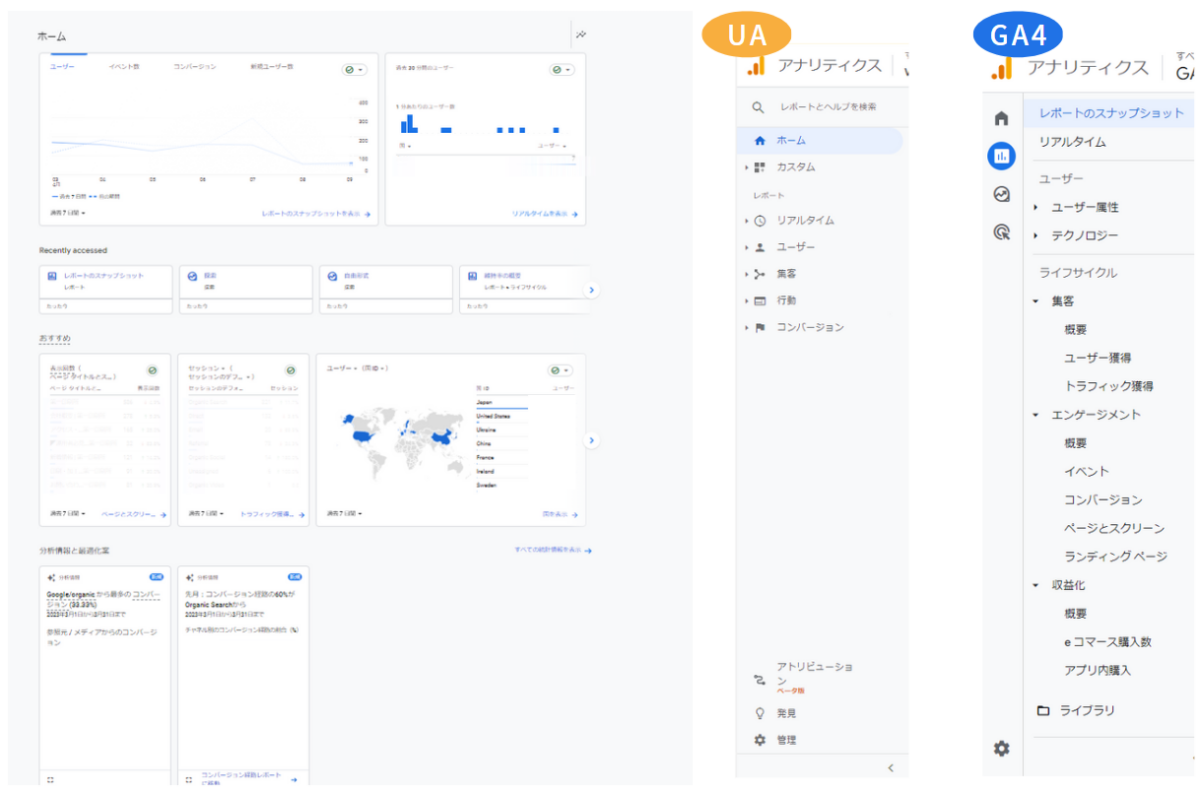Click the リアルタイムを表示 link
Viewport: 1200px width, 792px height.
(x=544, y=214)
